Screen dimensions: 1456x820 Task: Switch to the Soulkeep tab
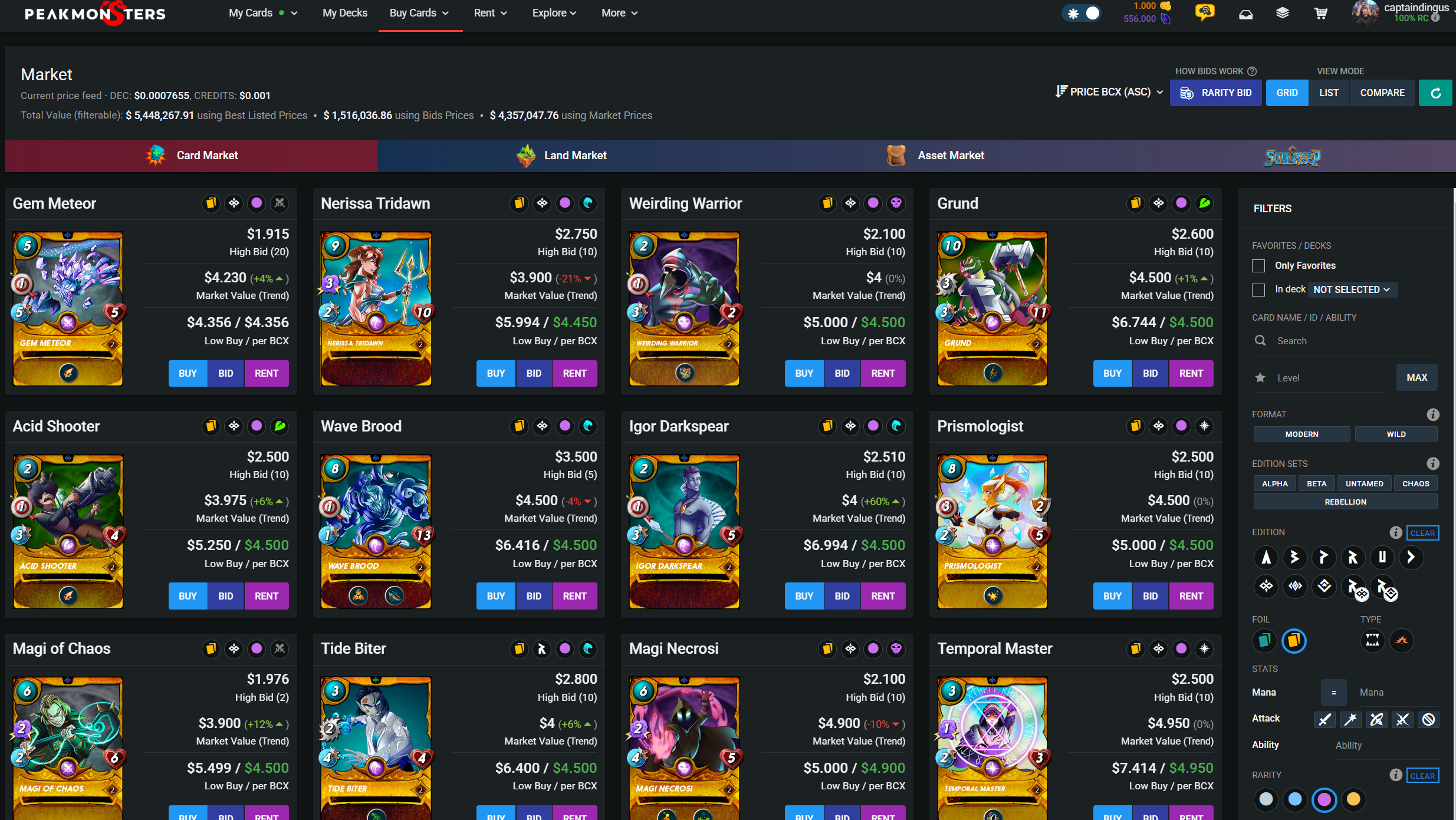click(x=1291, y=156)
